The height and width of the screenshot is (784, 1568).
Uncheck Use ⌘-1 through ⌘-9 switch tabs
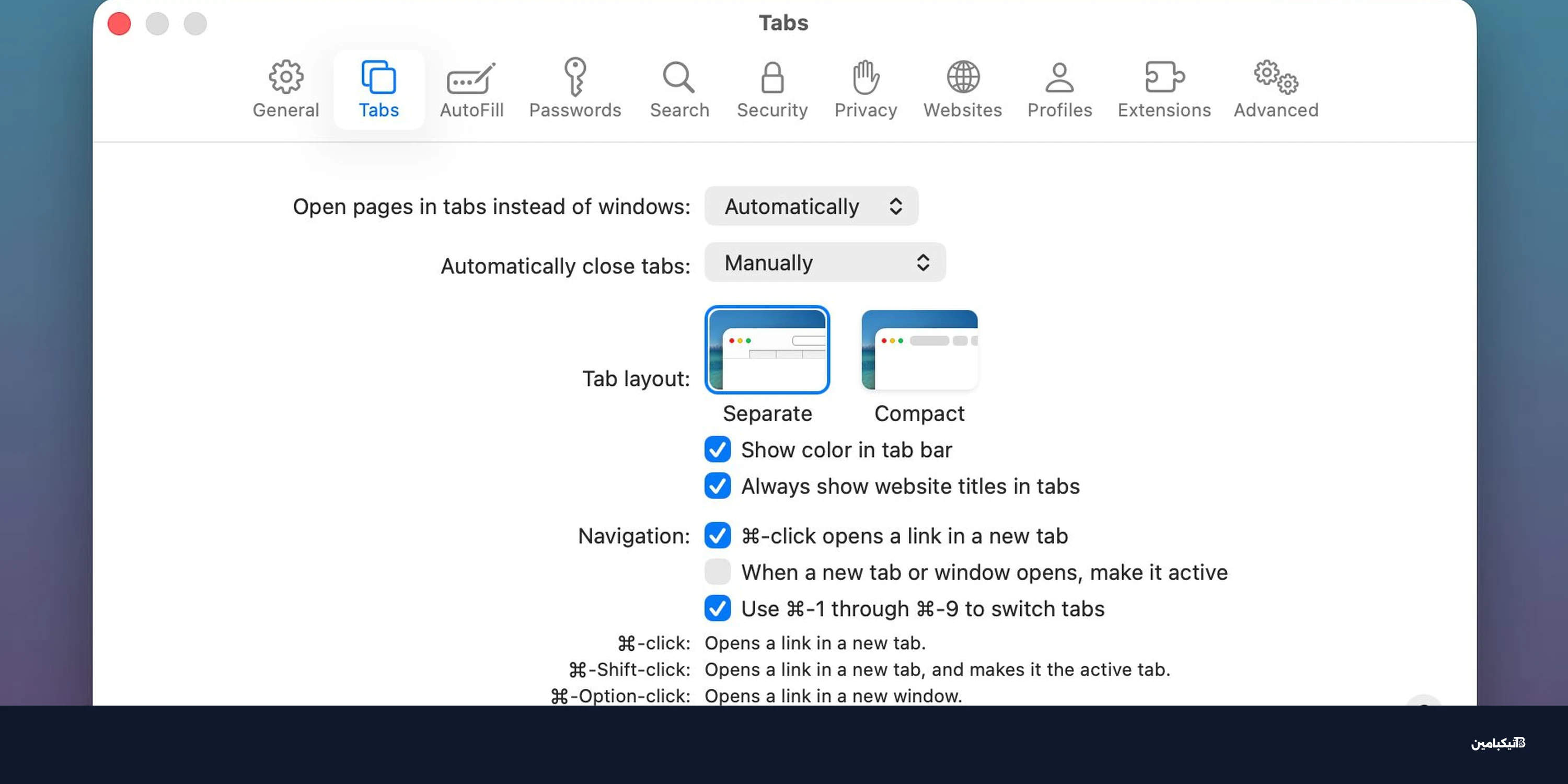pos(718,609)
